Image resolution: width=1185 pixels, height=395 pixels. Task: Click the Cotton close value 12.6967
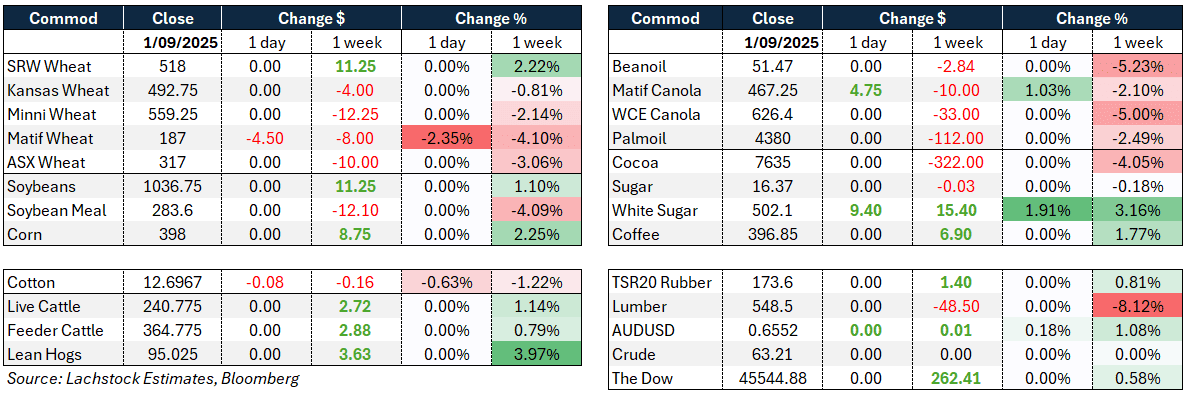tap(172, 282)
